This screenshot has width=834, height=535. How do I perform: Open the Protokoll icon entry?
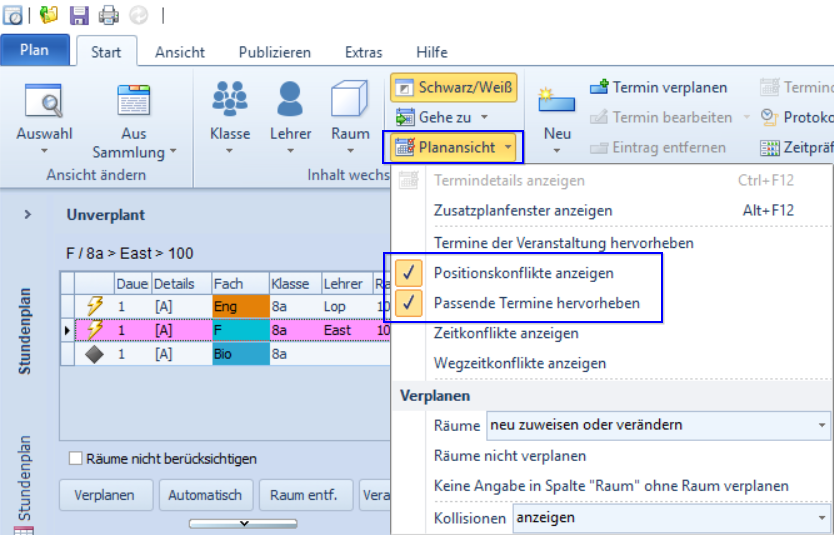pos(770,117)
